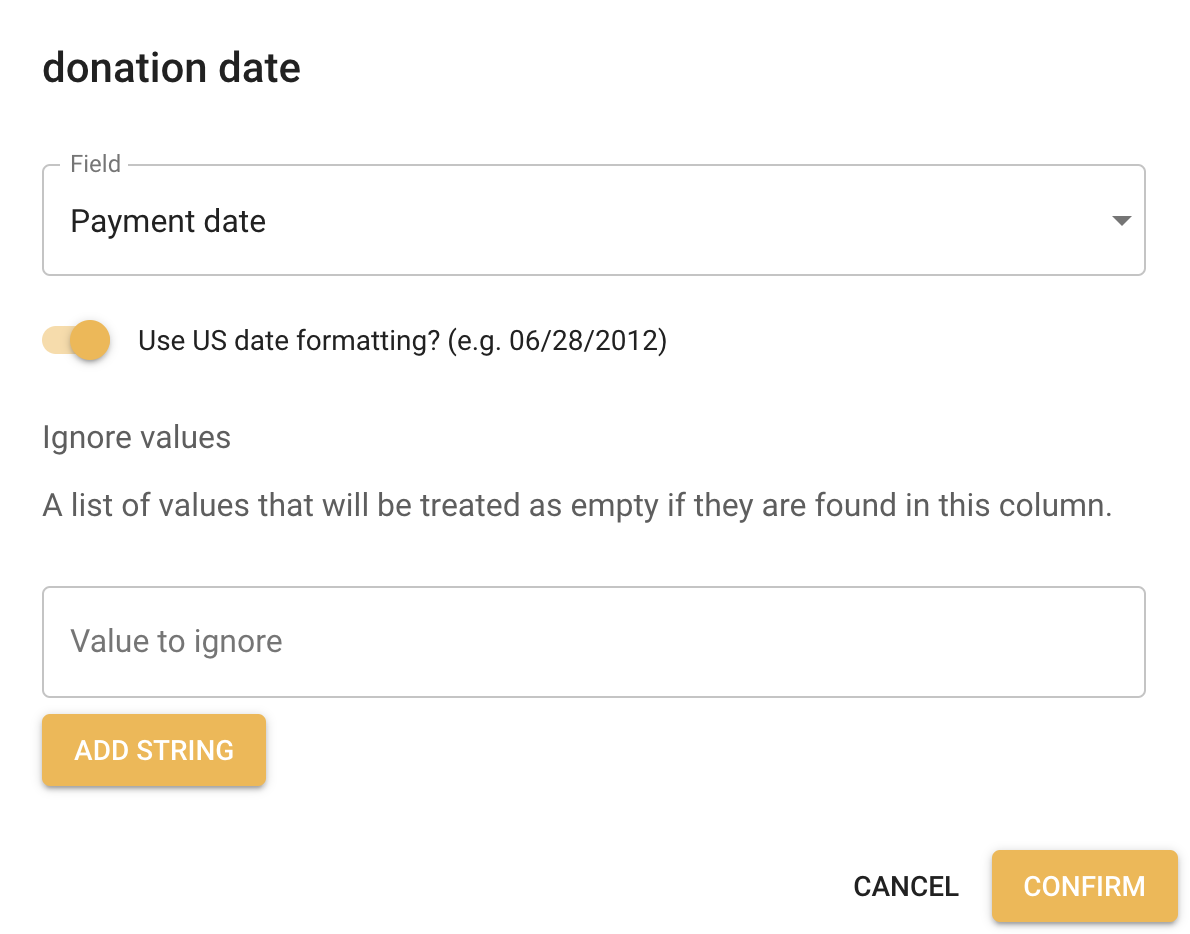Click the Ignore values section label

[136, 437]
